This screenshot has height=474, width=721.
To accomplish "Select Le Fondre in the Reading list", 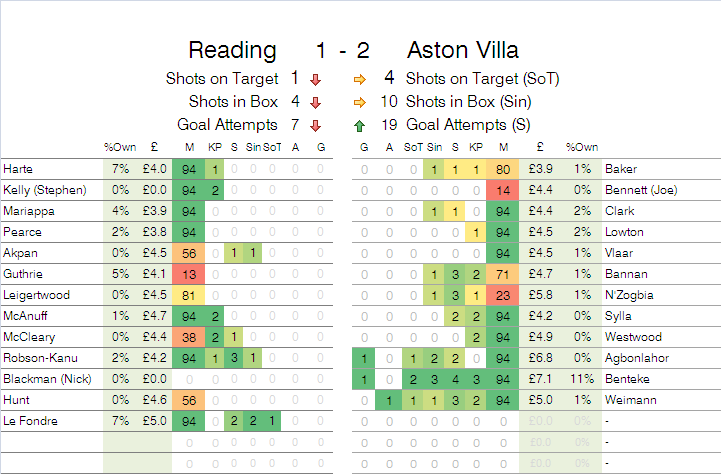I will (28, 421).
